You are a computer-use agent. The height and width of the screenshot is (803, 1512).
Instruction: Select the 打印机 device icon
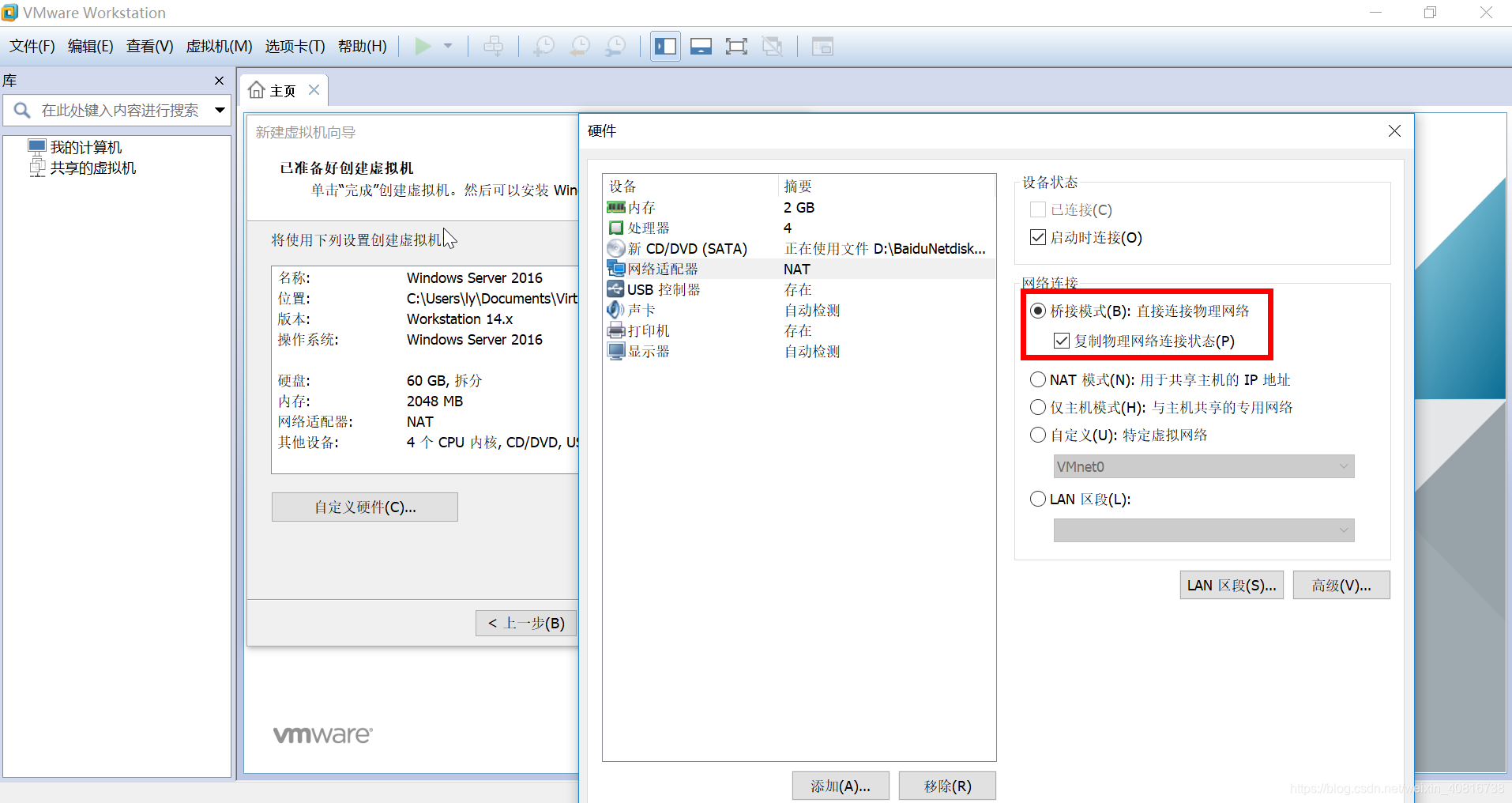pos(616,330)
